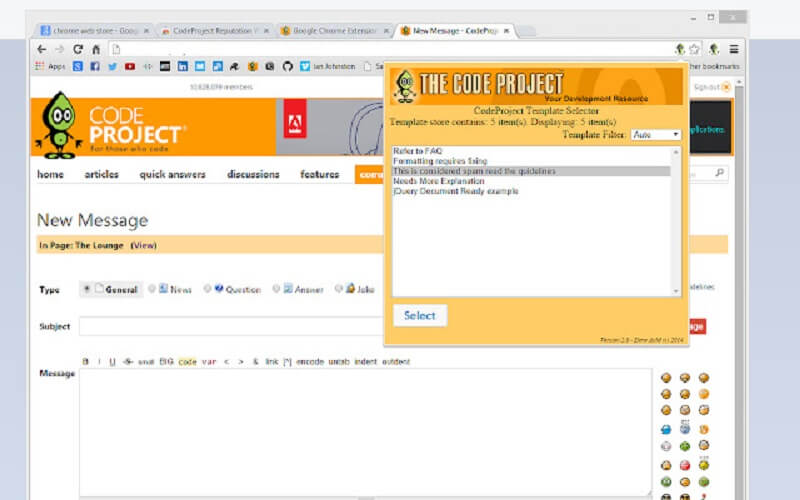Select the Question message type

click(x=208, y=289)
